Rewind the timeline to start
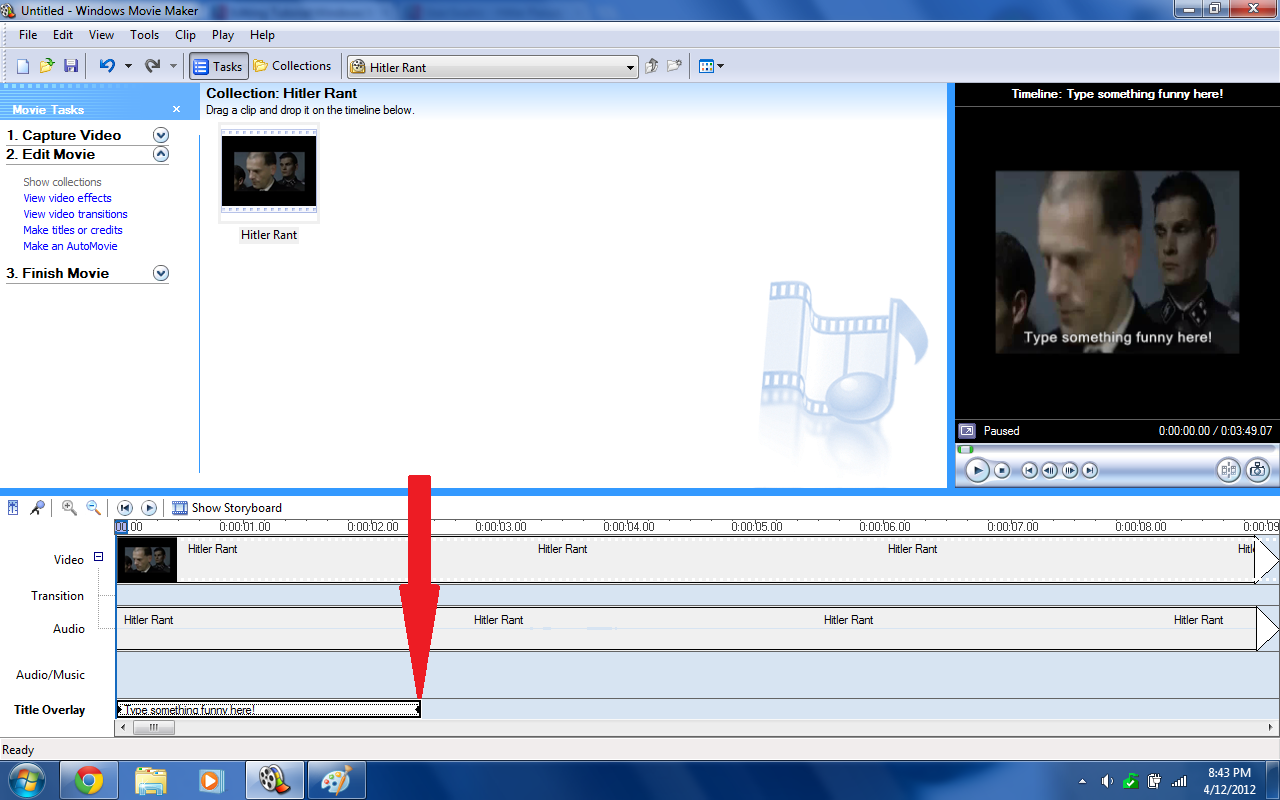This screenshot has width=1280, height=800. pyautogui.click(x=125, y=508)
